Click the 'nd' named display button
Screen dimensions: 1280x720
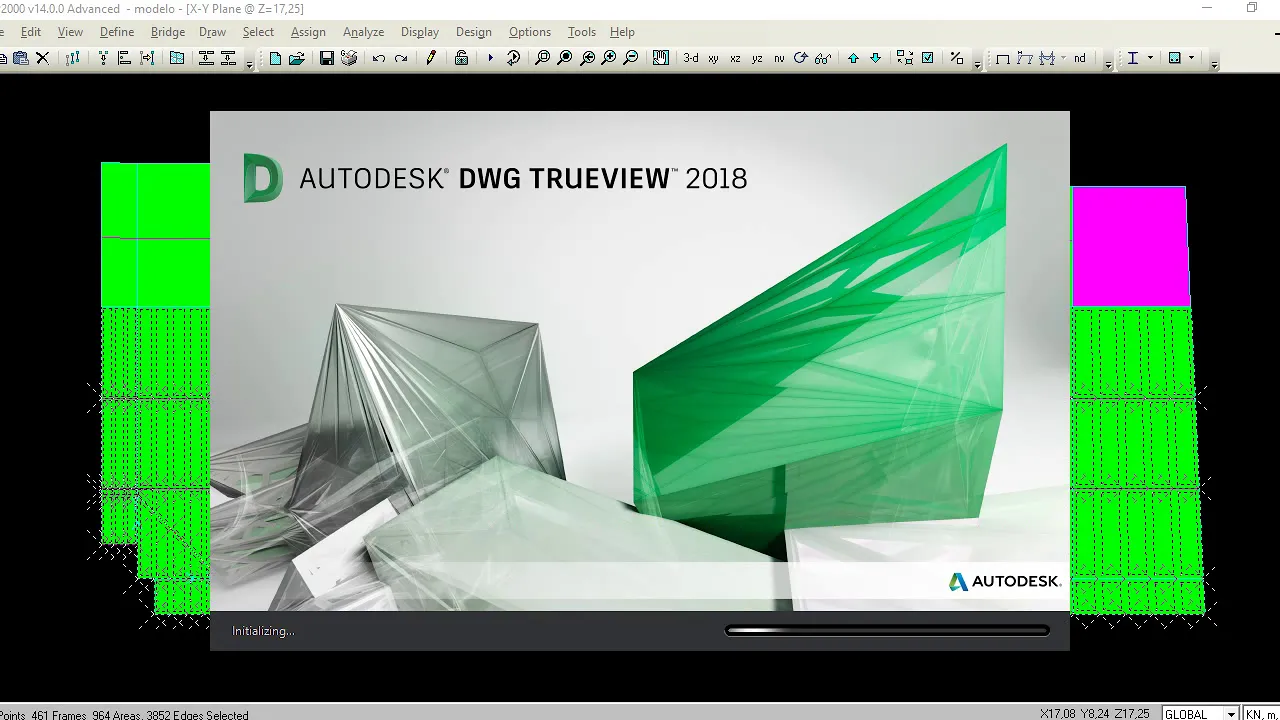[1080, 58]
